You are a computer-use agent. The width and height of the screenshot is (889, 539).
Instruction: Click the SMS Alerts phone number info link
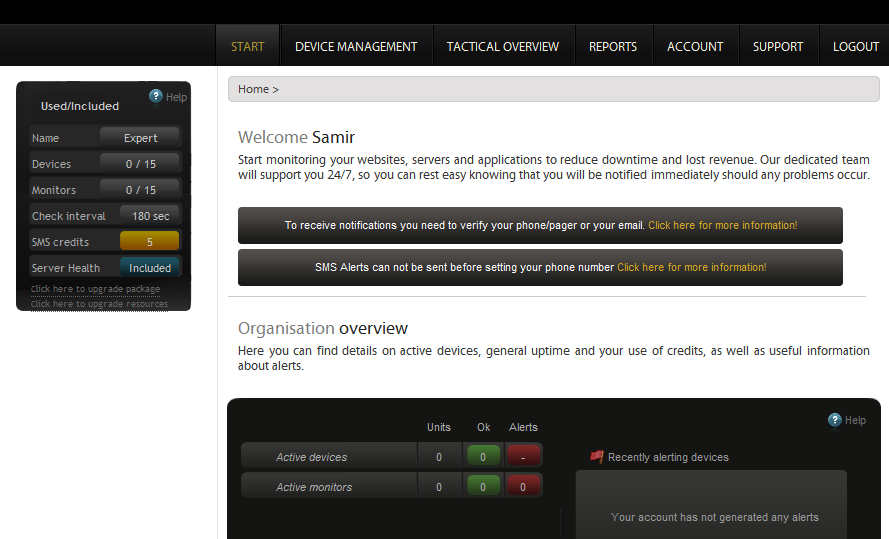tap(691, 268)
